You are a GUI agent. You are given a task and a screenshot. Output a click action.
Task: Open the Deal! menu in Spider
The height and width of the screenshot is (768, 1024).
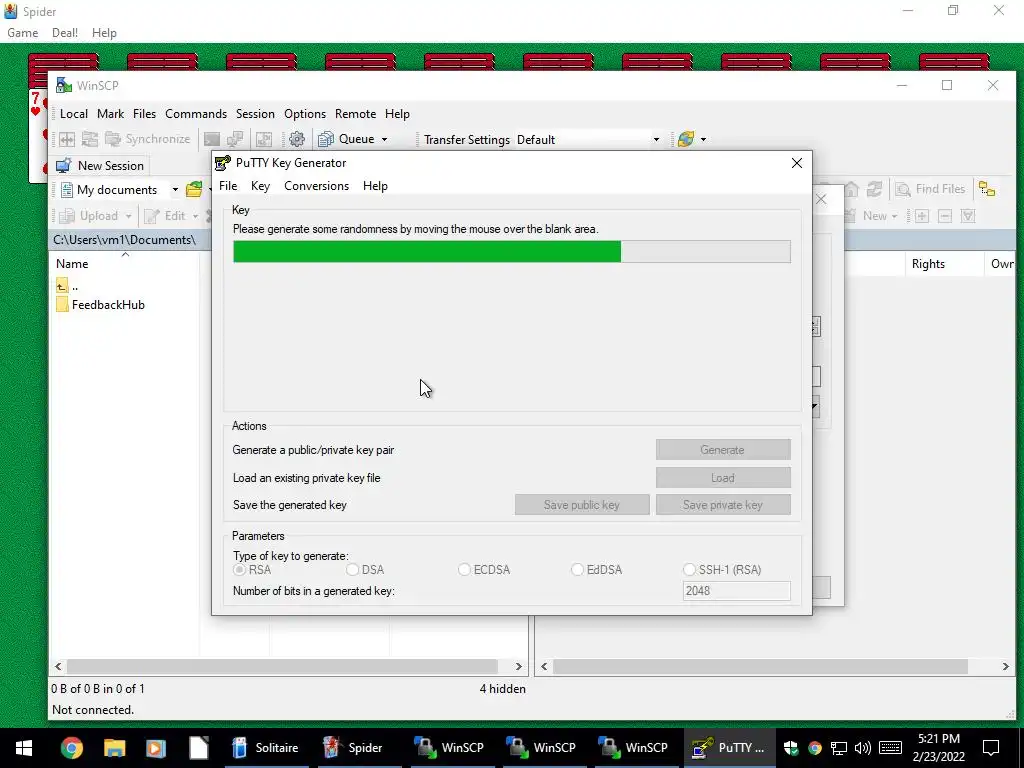click(x=65, y=33)
